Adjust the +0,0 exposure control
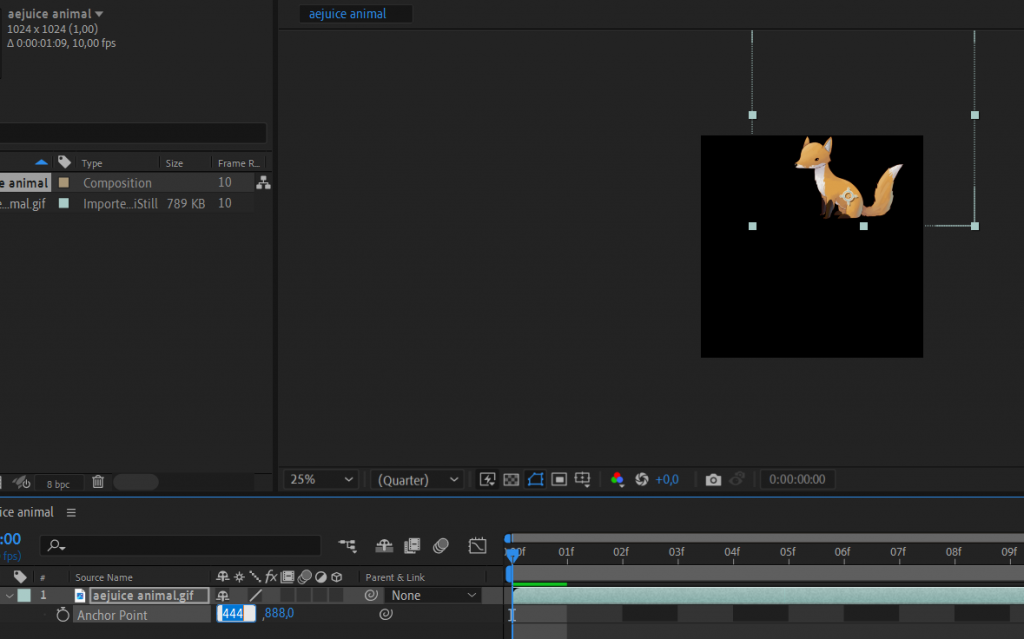Screen dimensions: 1024x639 tap(668, 479)
